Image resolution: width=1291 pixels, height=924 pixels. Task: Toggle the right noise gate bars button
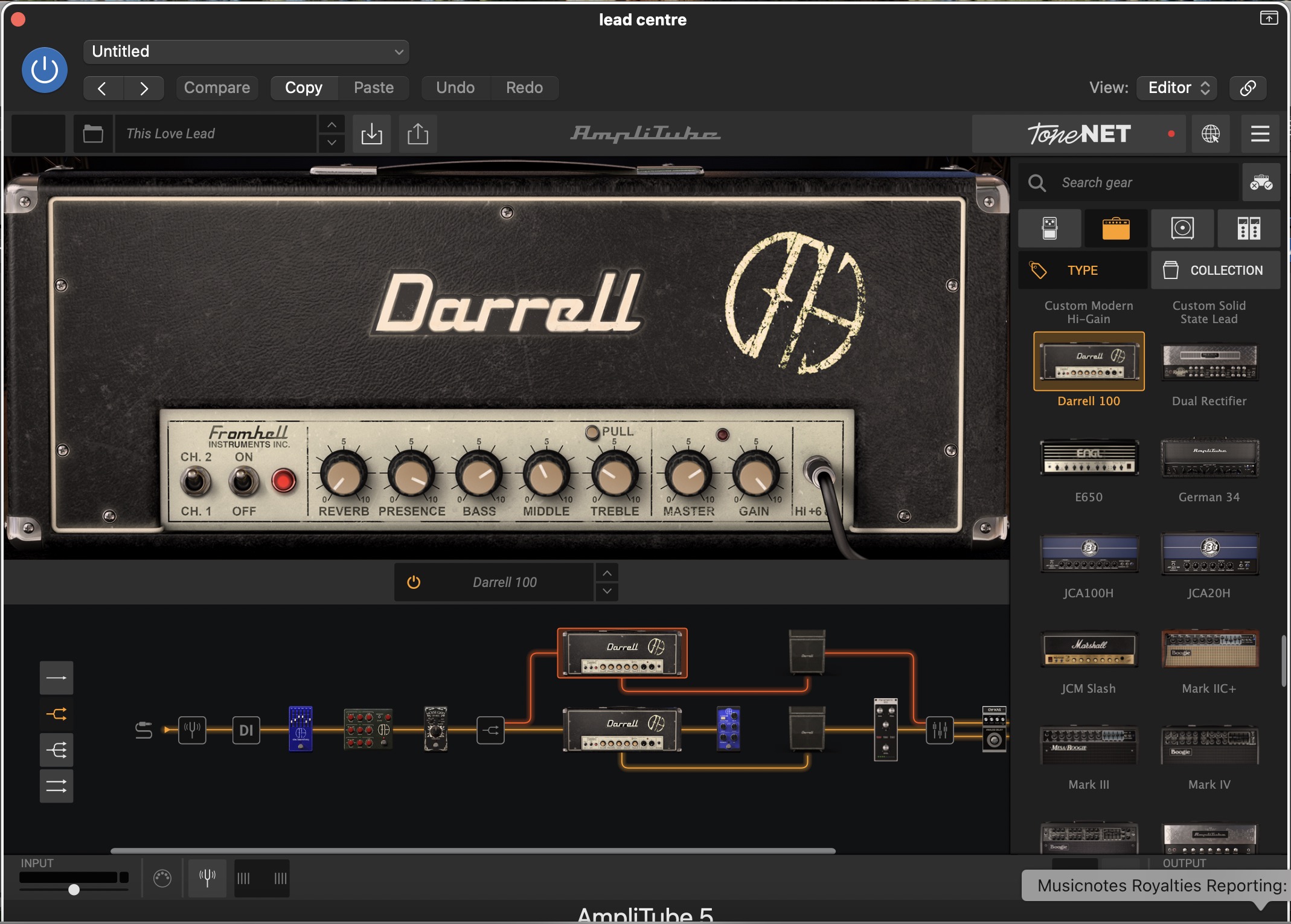click(x=280, y=878)
